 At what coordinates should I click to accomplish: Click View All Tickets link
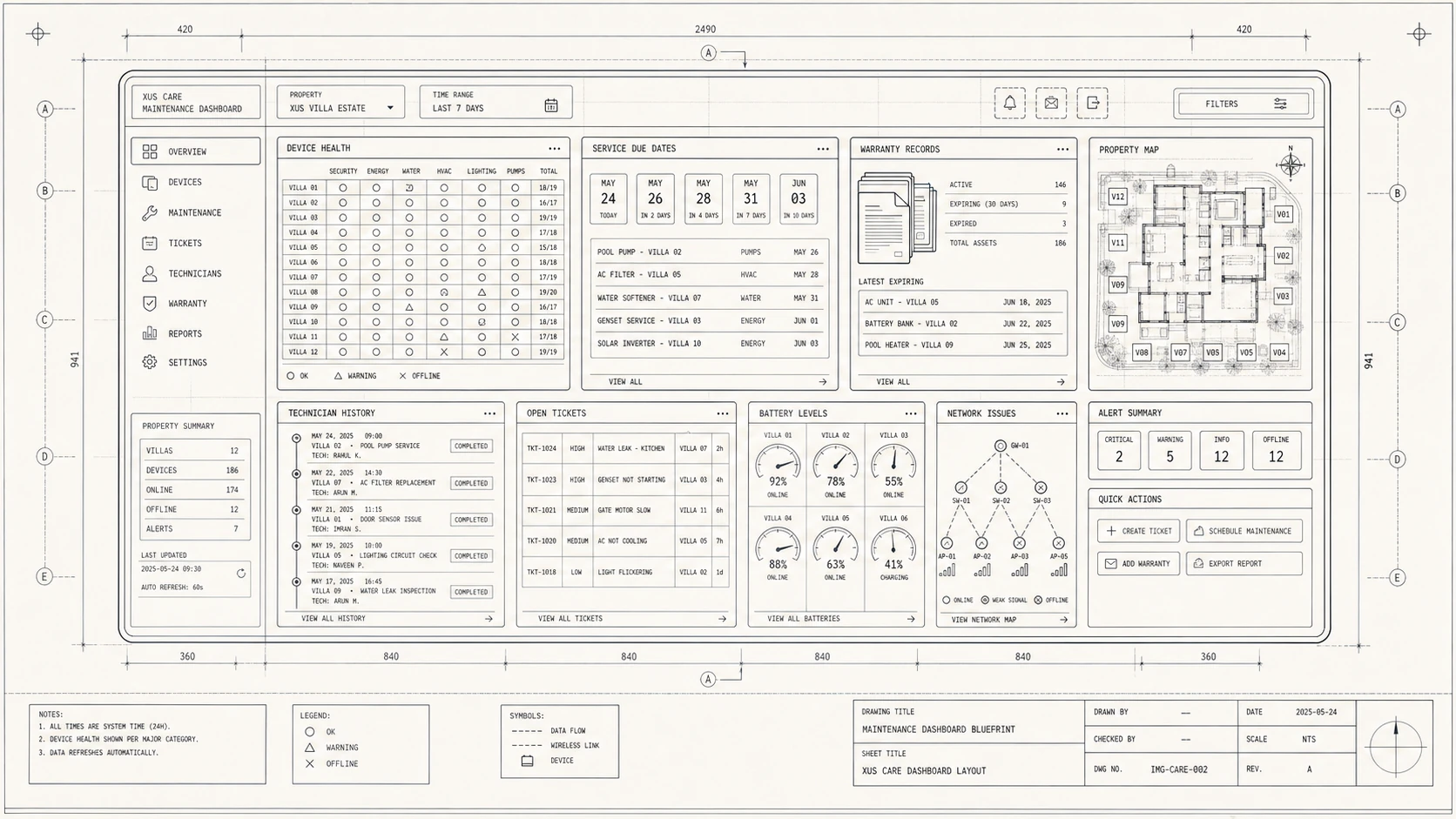(570, 618)
